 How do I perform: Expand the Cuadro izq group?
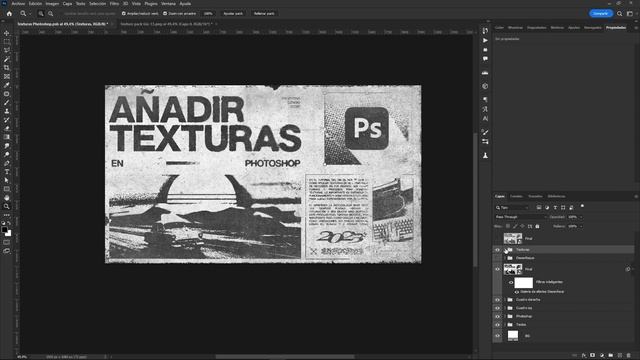505,308
